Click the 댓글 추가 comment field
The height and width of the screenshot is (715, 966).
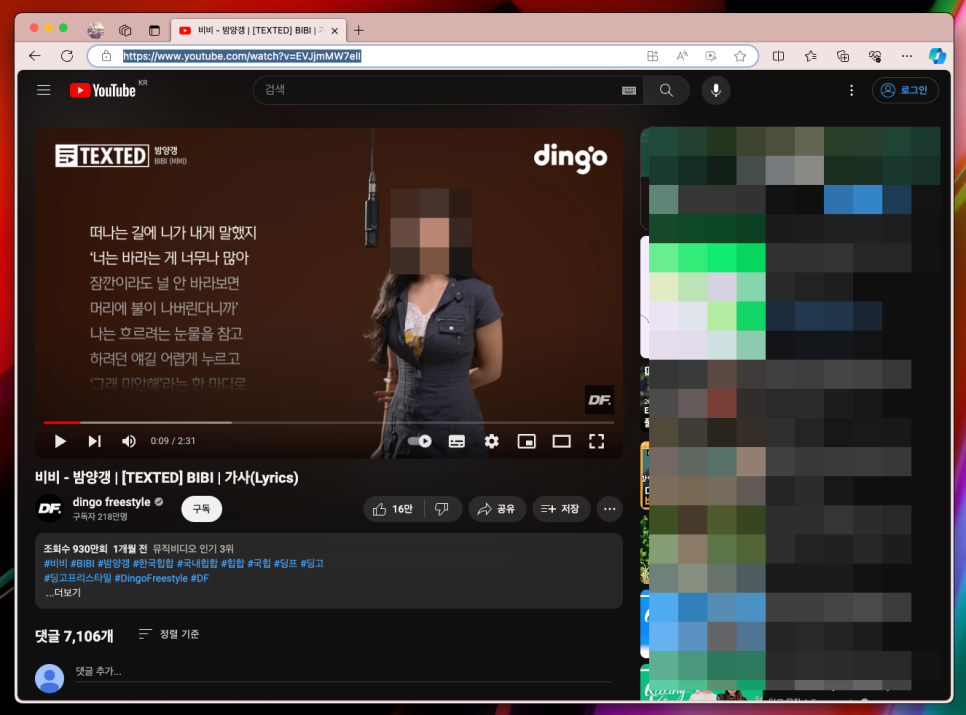tap(343, 672)
